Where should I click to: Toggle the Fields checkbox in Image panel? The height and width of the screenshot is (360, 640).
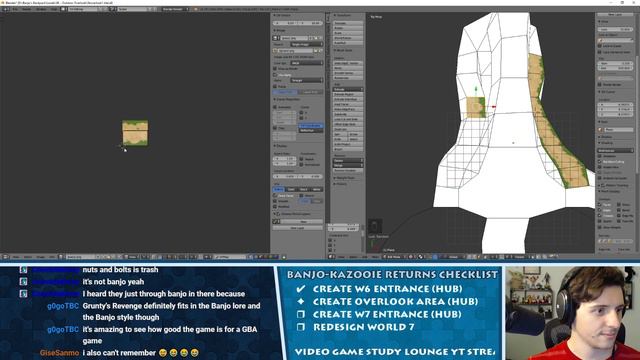[275, 87]
